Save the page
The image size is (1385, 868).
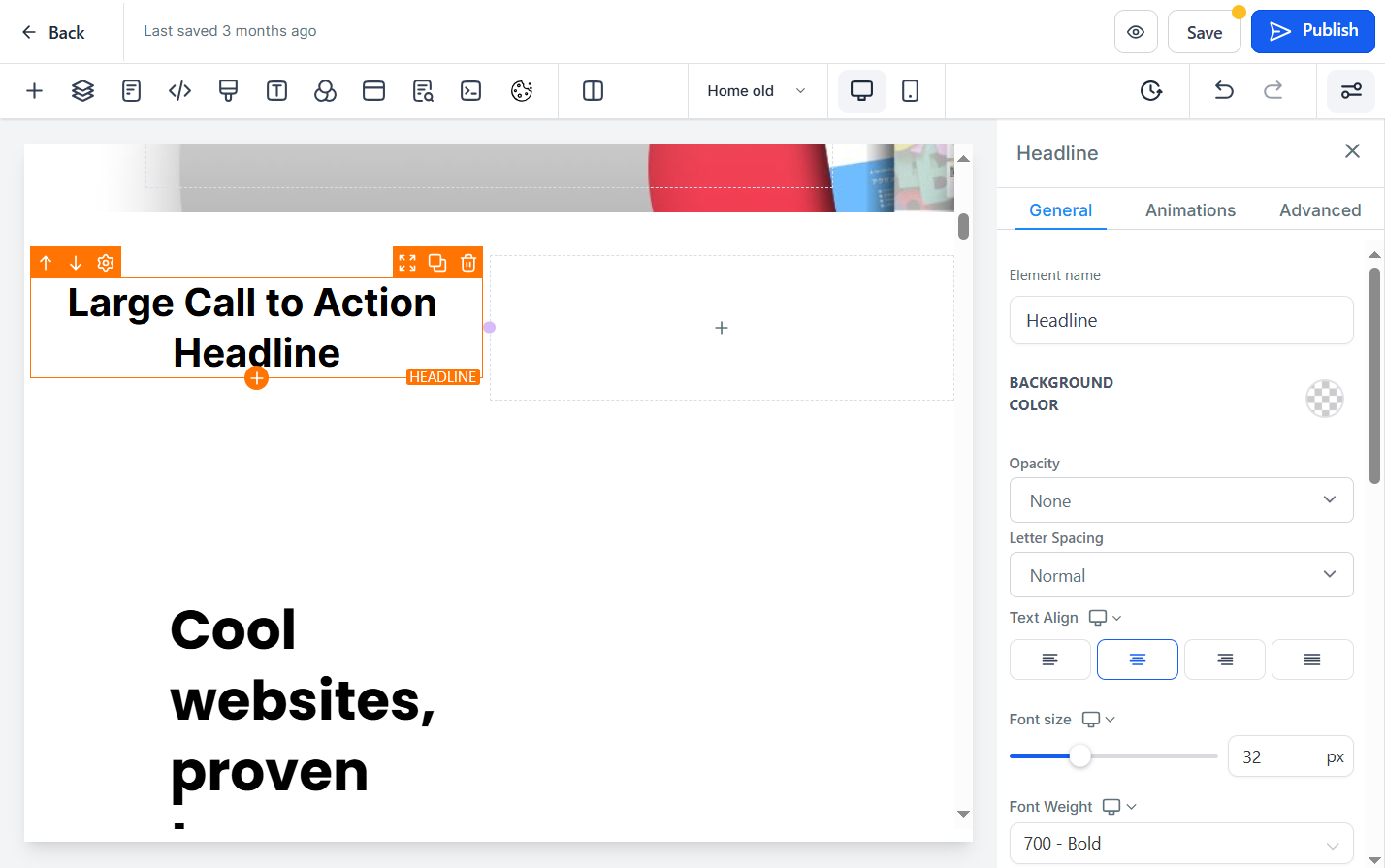coord(1205,32)
